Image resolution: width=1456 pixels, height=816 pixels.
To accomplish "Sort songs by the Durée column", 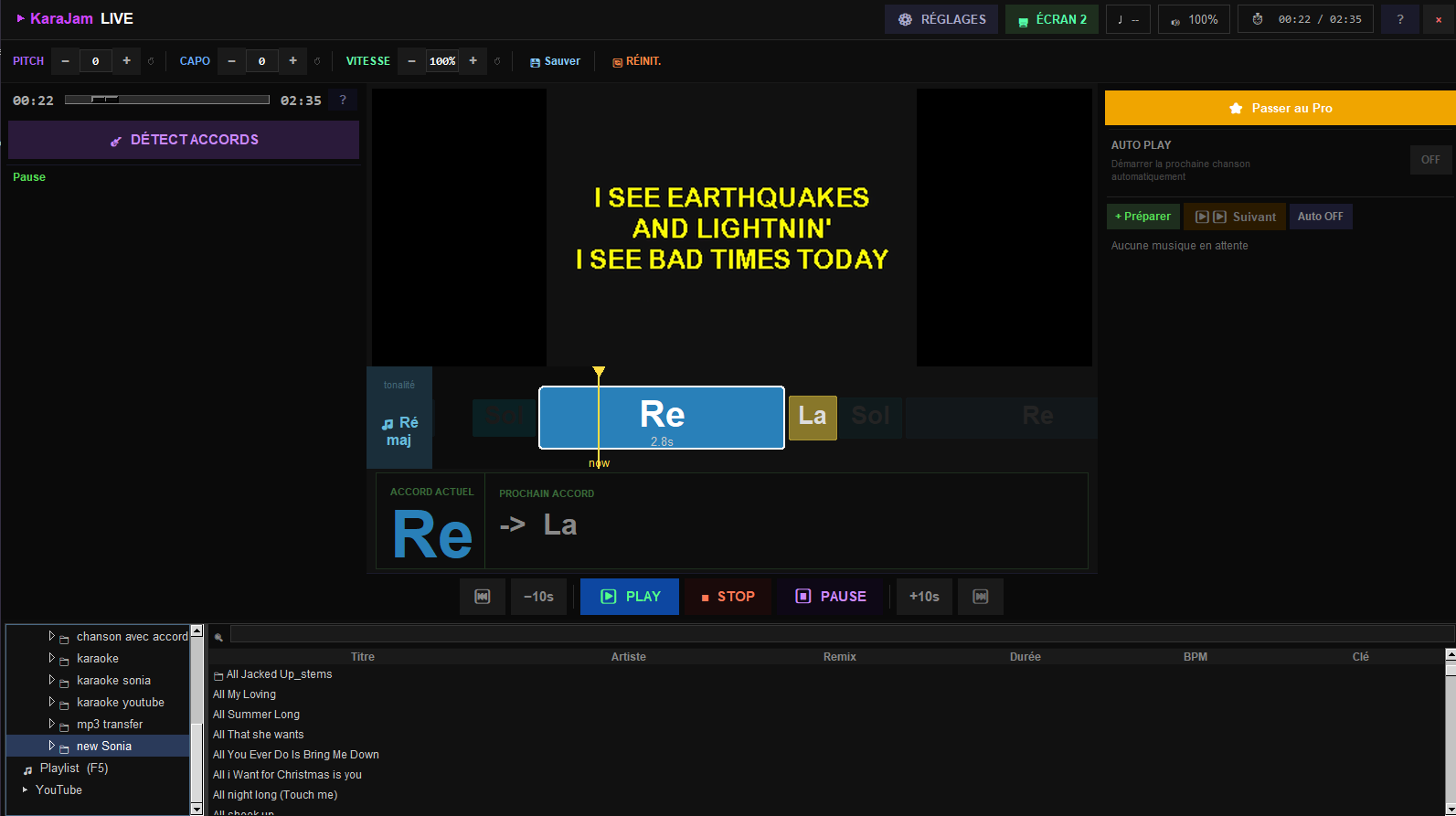I will pyautogui.click(x=1026, y=657).
